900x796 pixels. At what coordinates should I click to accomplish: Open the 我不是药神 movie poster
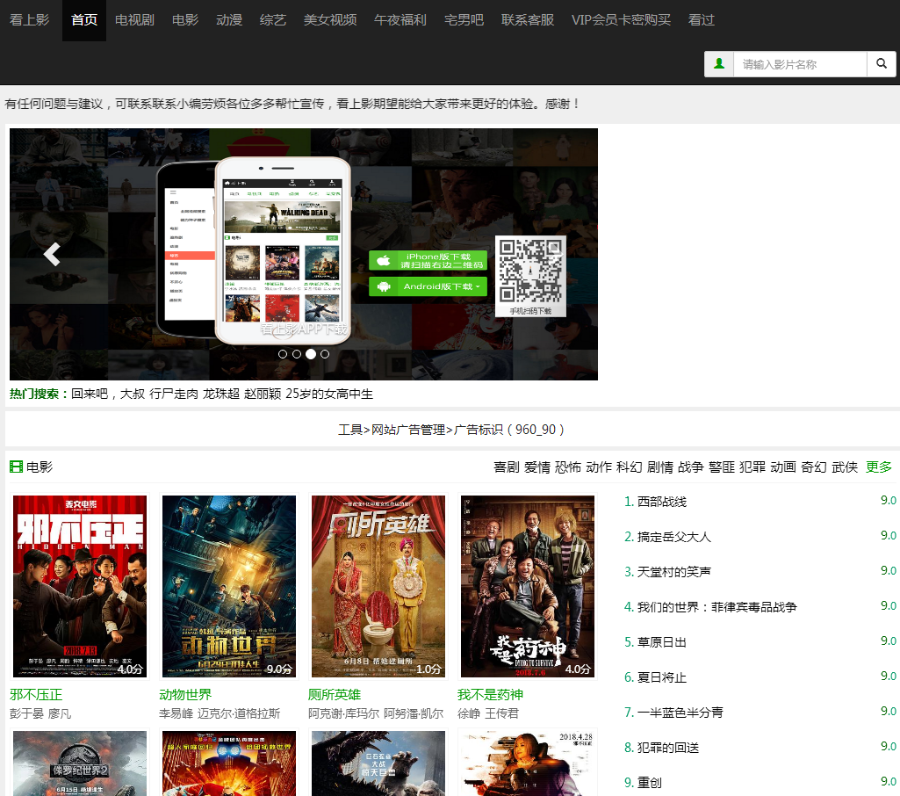(x=527, y=586)
